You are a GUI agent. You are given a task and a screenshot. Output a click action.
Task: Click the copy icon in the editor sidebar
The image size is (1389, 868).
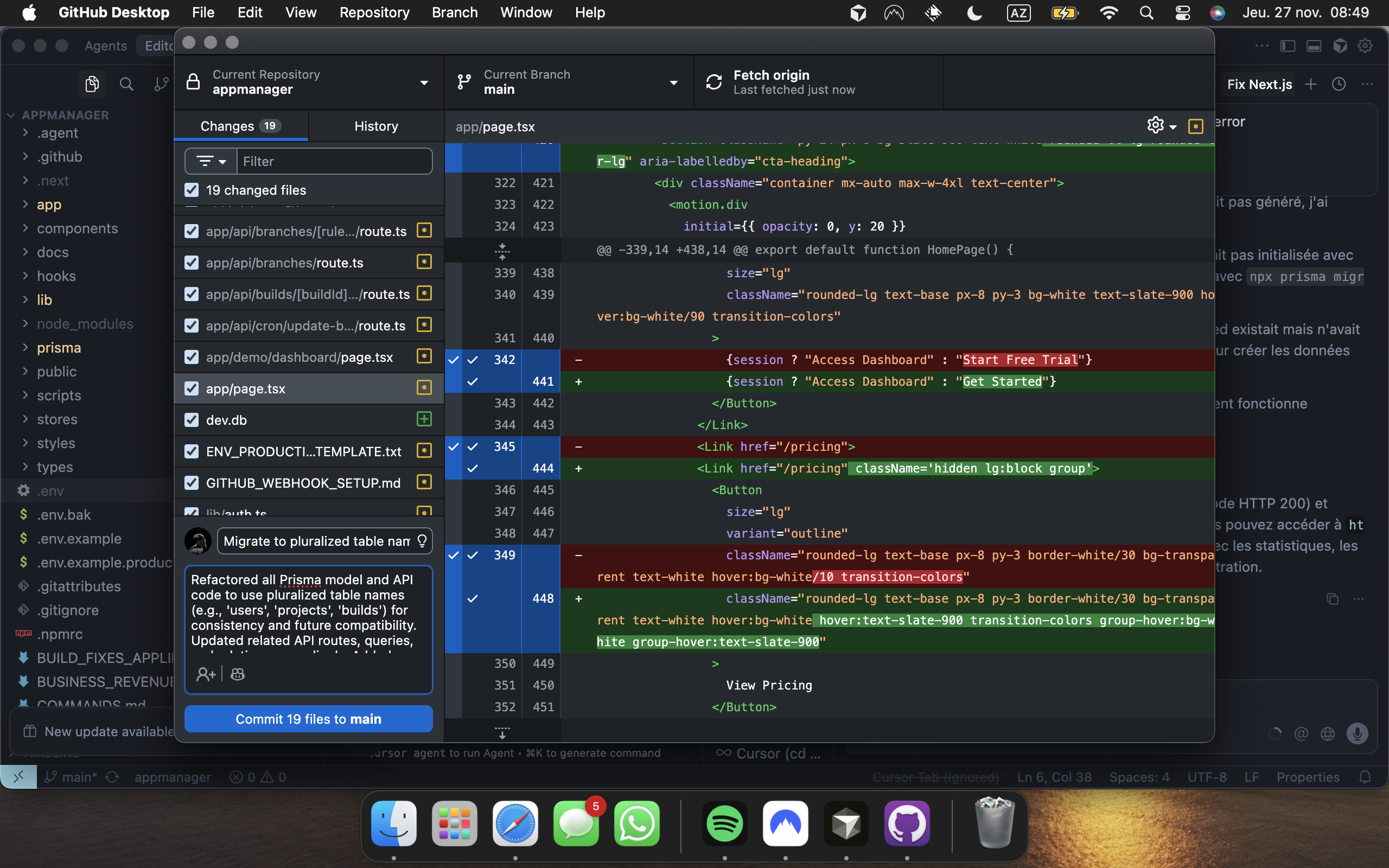click(92, 84)
